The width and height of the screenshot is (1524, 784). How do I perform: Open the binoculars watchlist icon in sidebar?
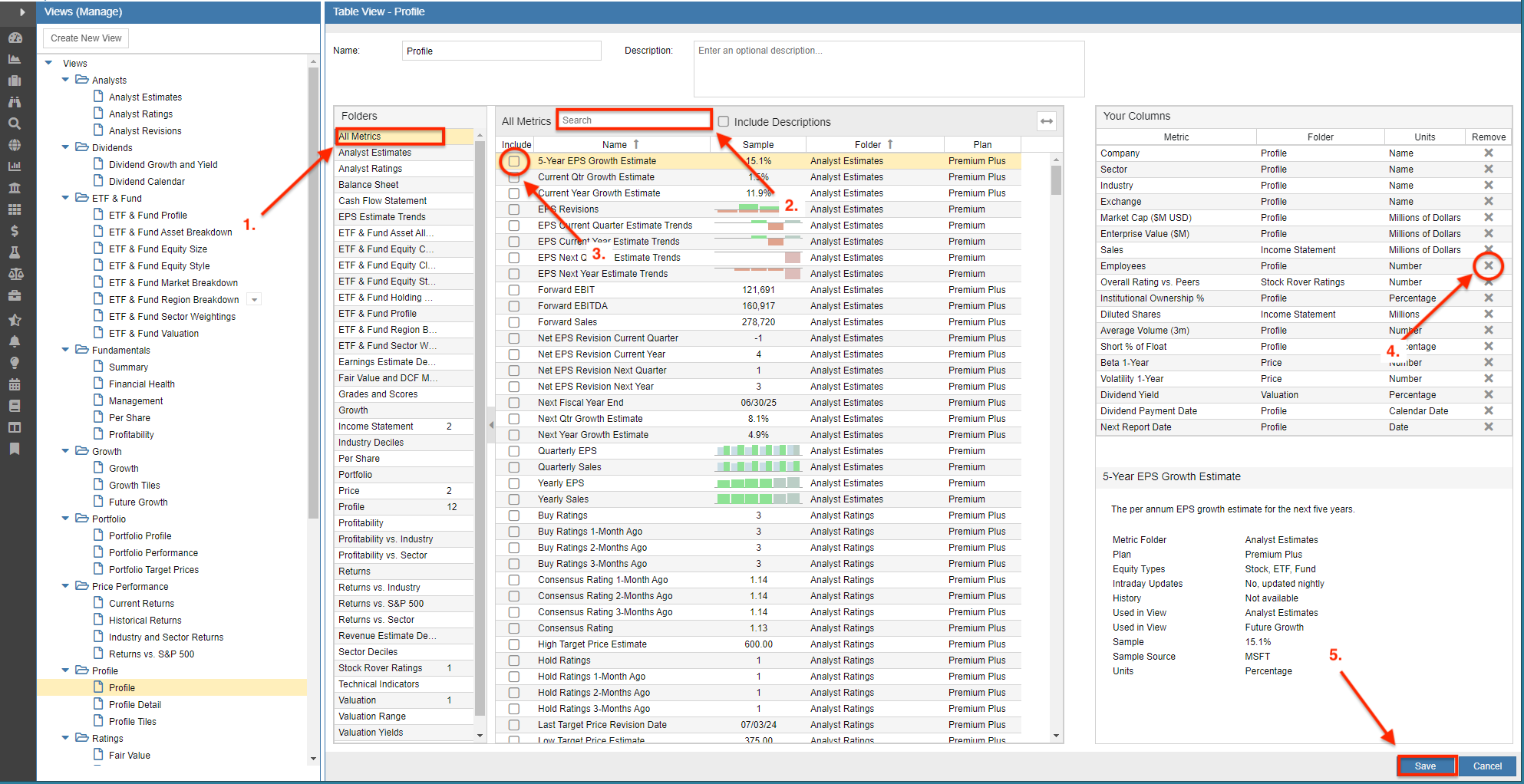(x=15, y=102)
